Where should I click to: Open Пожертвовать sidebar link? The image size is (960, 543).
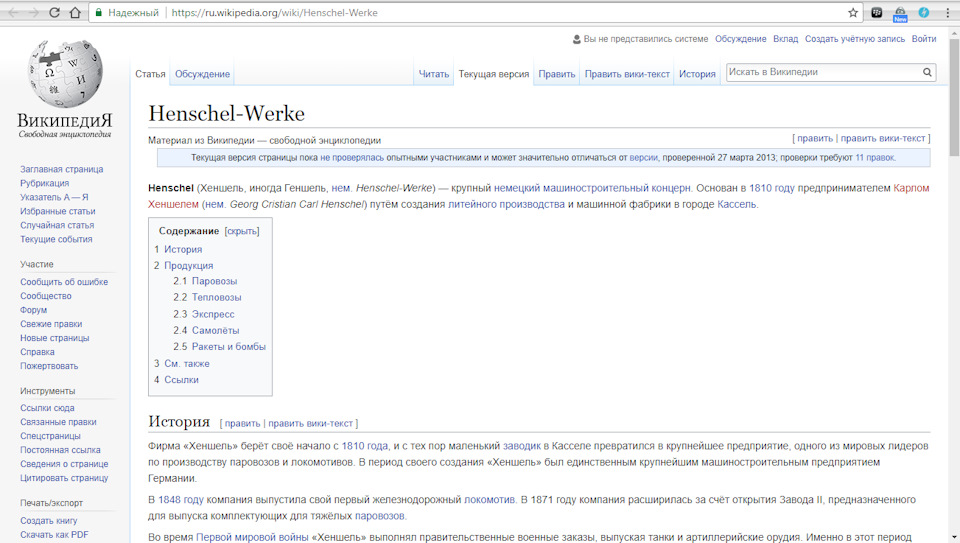(x=49, y=366)
